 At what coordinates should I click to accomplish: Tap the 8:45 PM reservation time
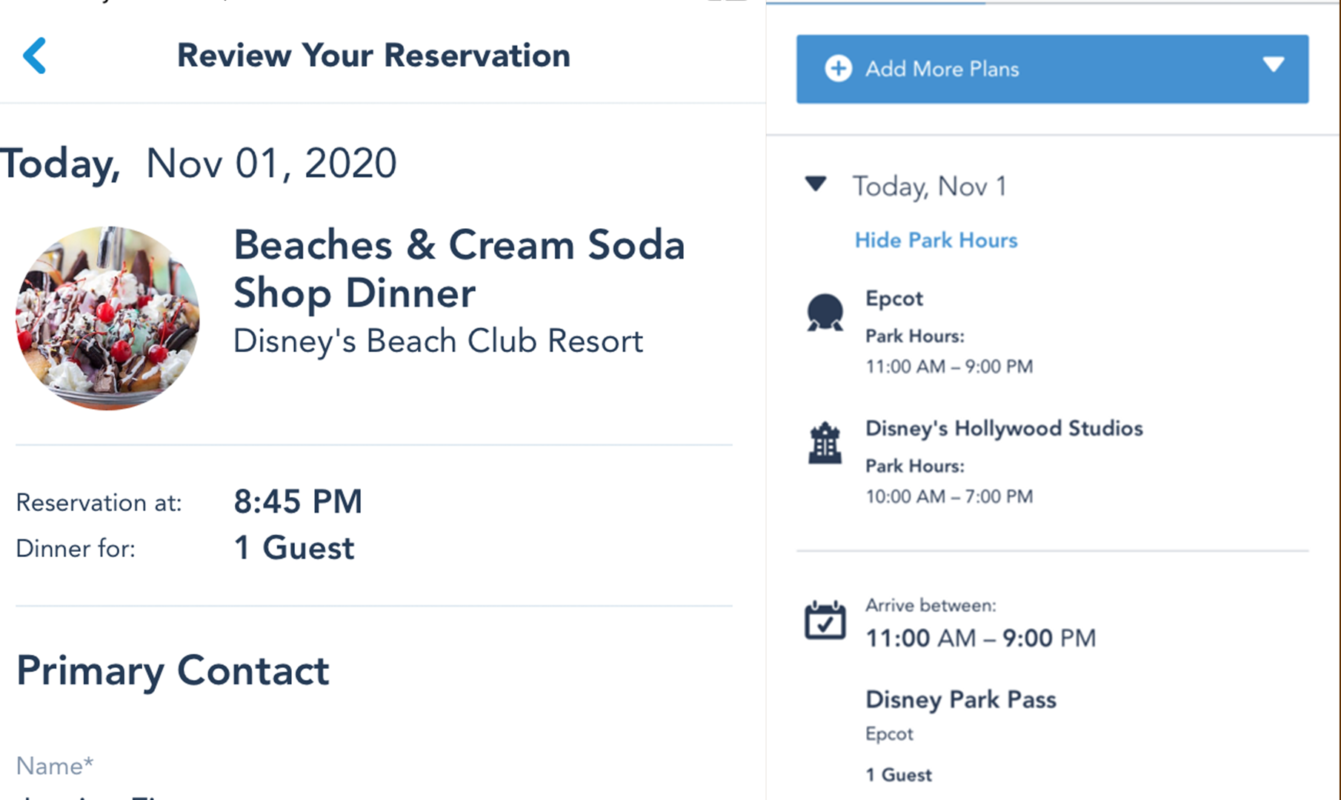298,502
